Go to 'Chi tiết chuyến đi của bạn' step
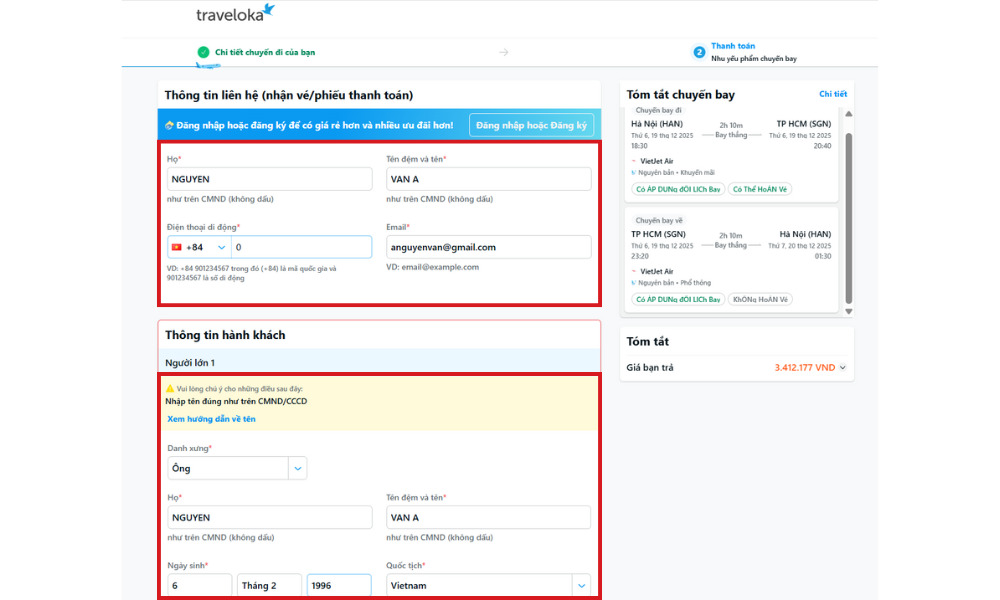This screenshot has width=1000, height=600. pyautogui.click(x=265, y=52)
